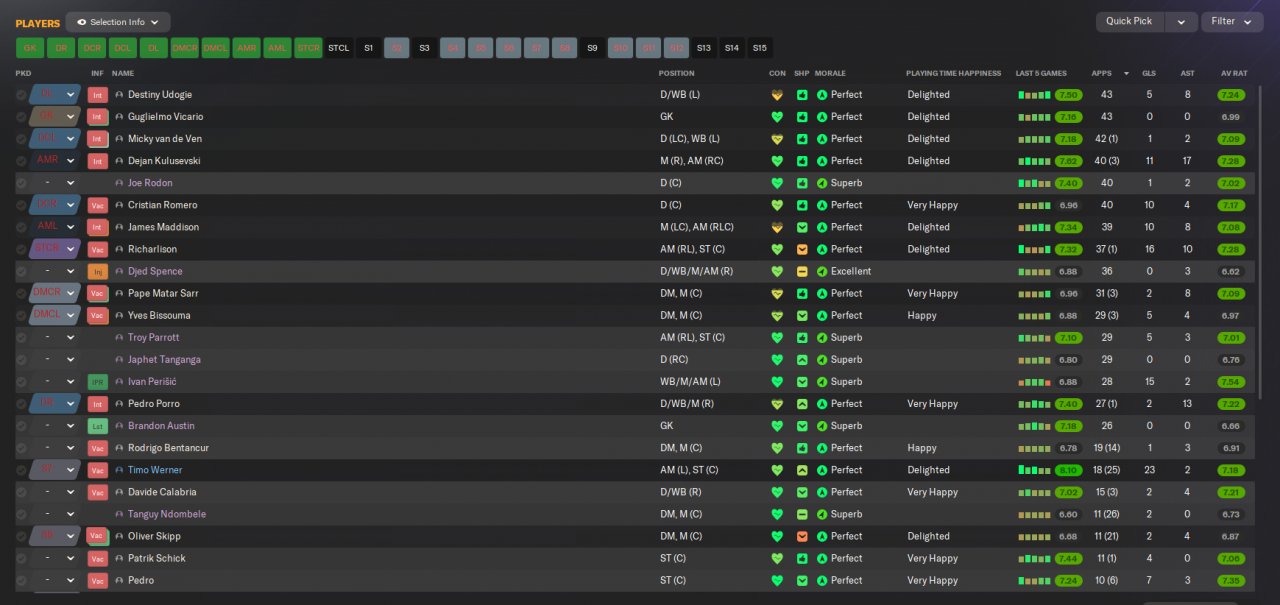Click Cristian Romero's Vac info badge
The height and width of the screenshot is (605, 1280).
(97, 205)
